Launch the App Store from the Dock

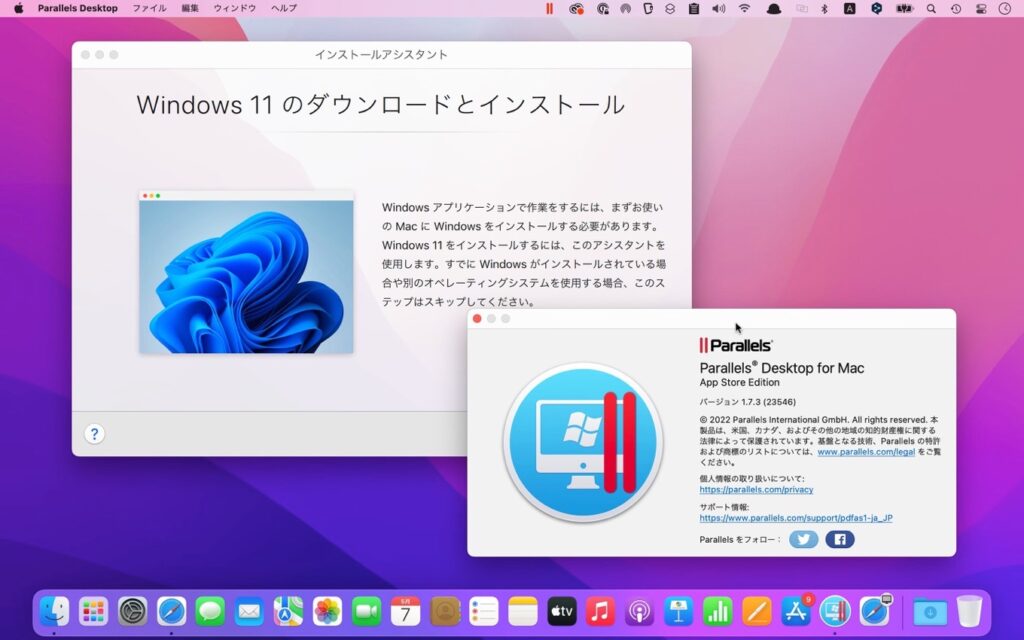[796, 611]
